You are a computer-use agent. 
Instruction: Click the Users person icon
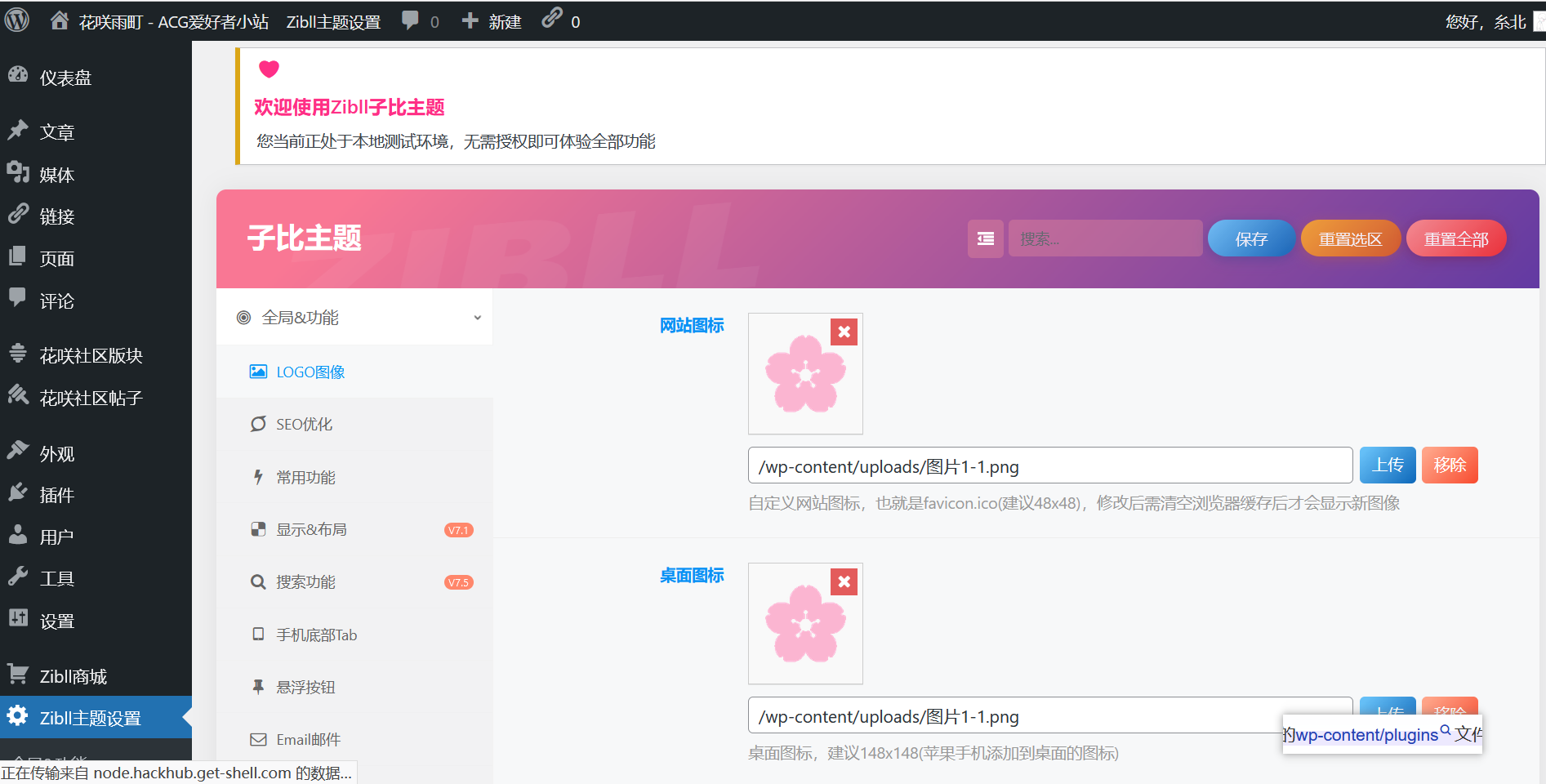click(18, 535)
